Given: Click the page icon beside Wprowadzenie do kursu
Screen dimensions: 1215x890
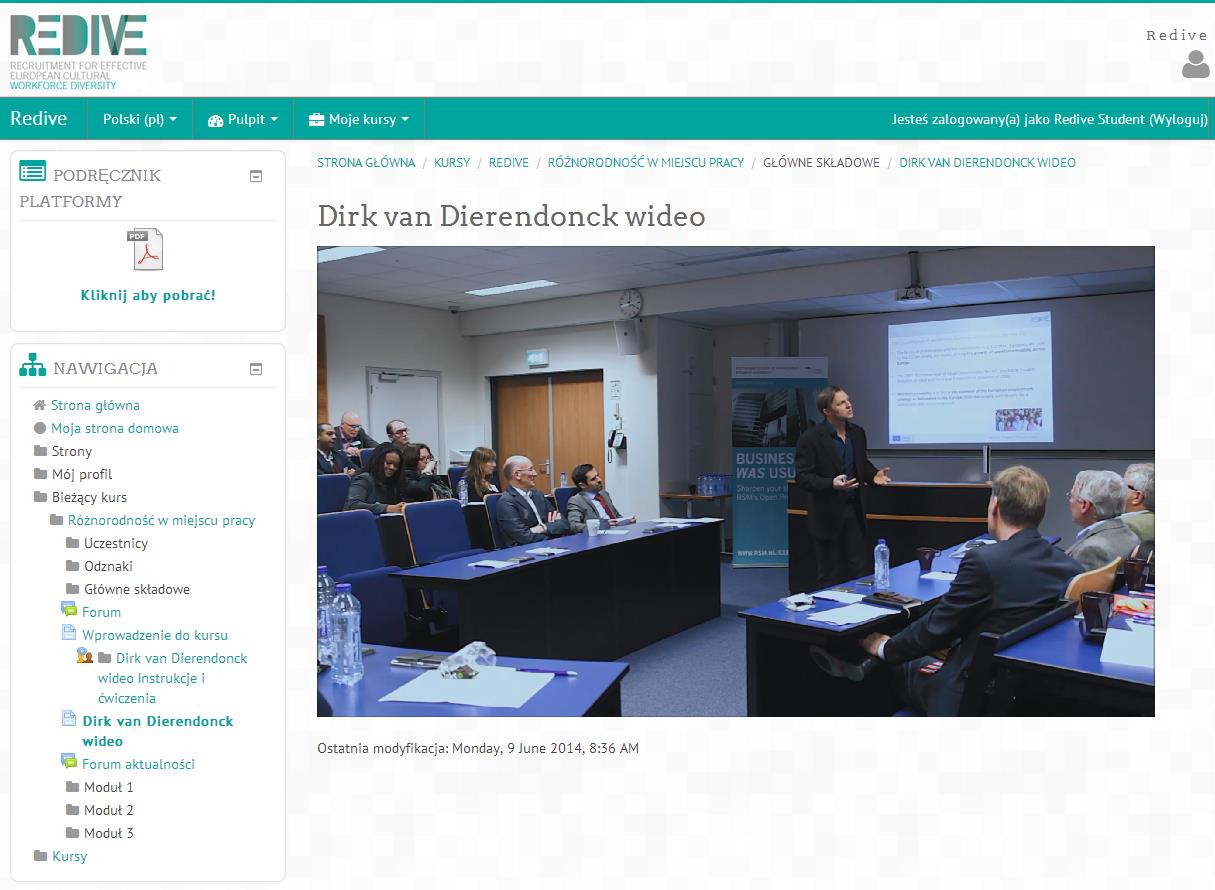Looking at the screenshot, I should [69, 634].
